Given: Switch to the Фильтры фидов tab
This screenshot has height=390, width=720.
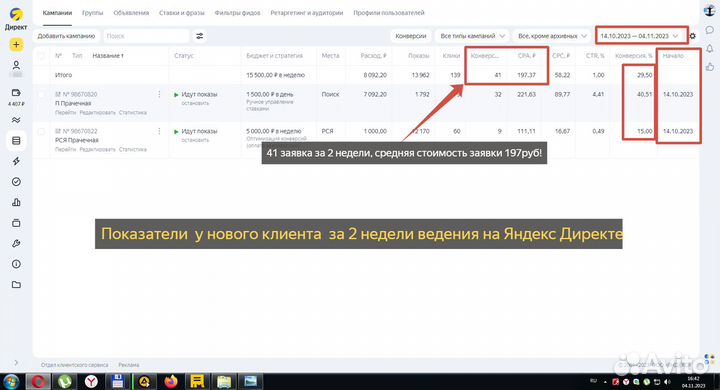Looking at the screenshot, I should [x=237, y=13].
